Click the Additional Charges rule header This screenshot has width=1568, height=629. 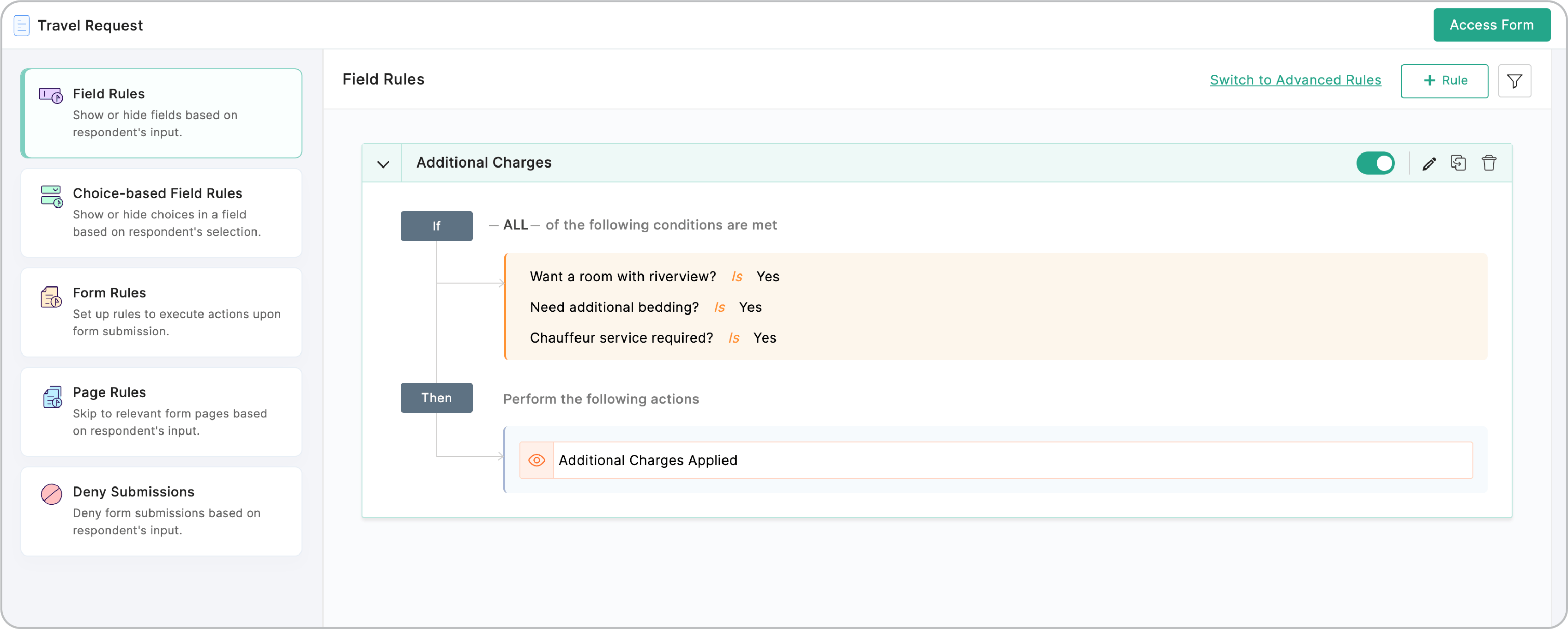coord(484,163)
